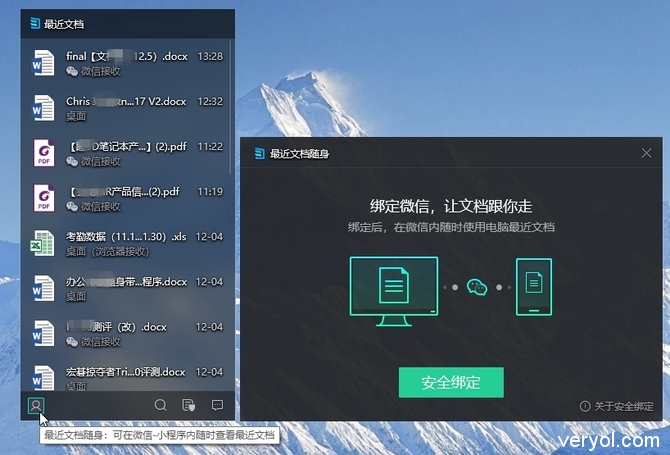The height and width of the screenshot is (455, 670).
Task: Click 桌面（浏览器接收）source label
Action: [x=108, y=252]
